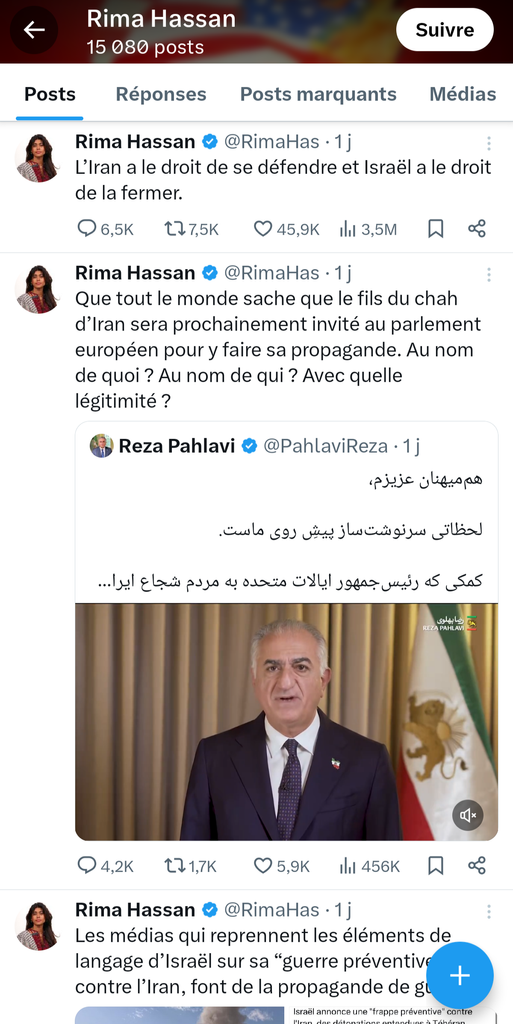Repost the post with 7,5K reposts

point(191,229)
